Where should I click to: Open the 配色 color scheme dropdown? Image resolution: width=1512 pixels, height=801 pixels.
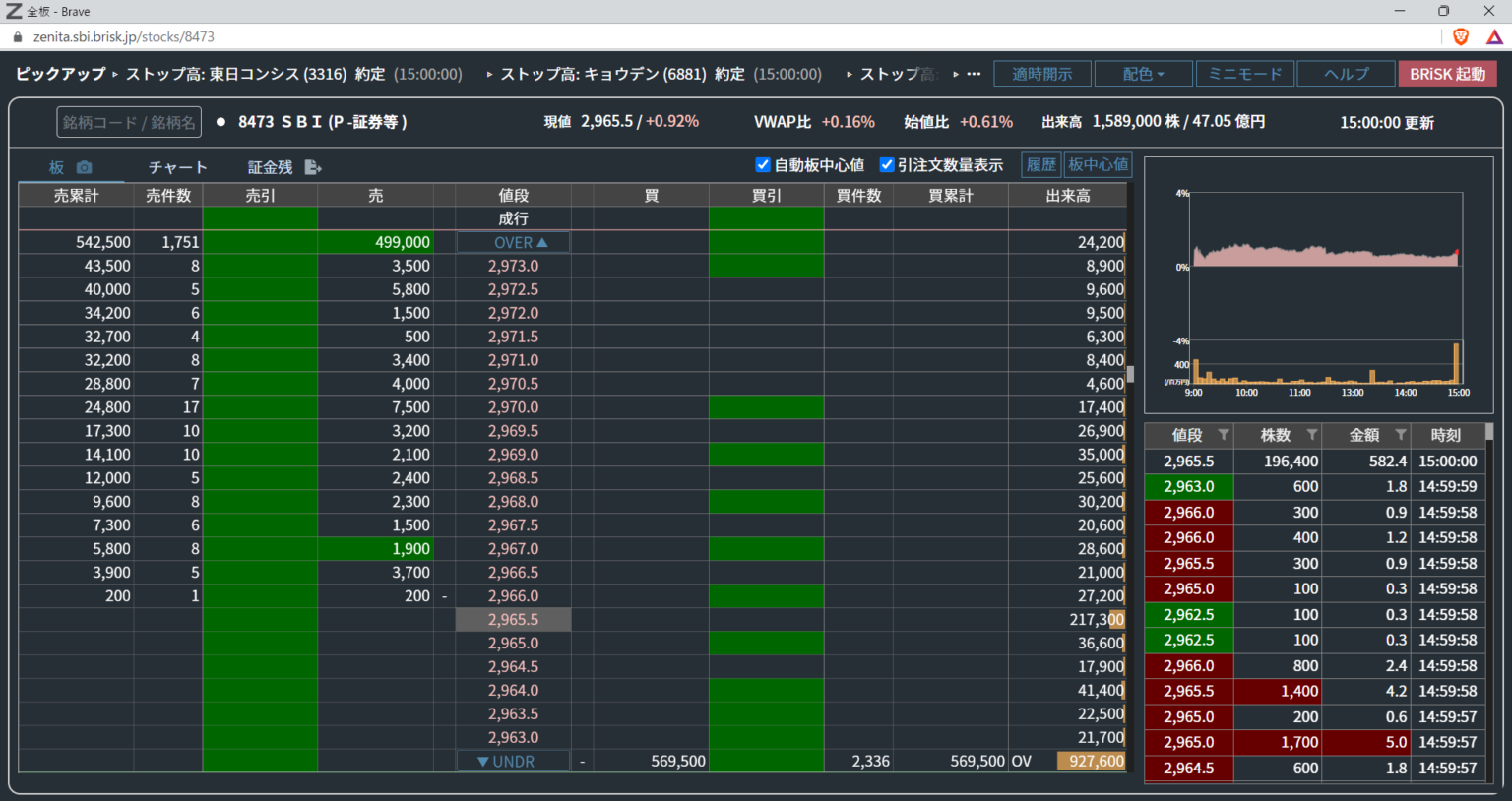[1143, 73]
